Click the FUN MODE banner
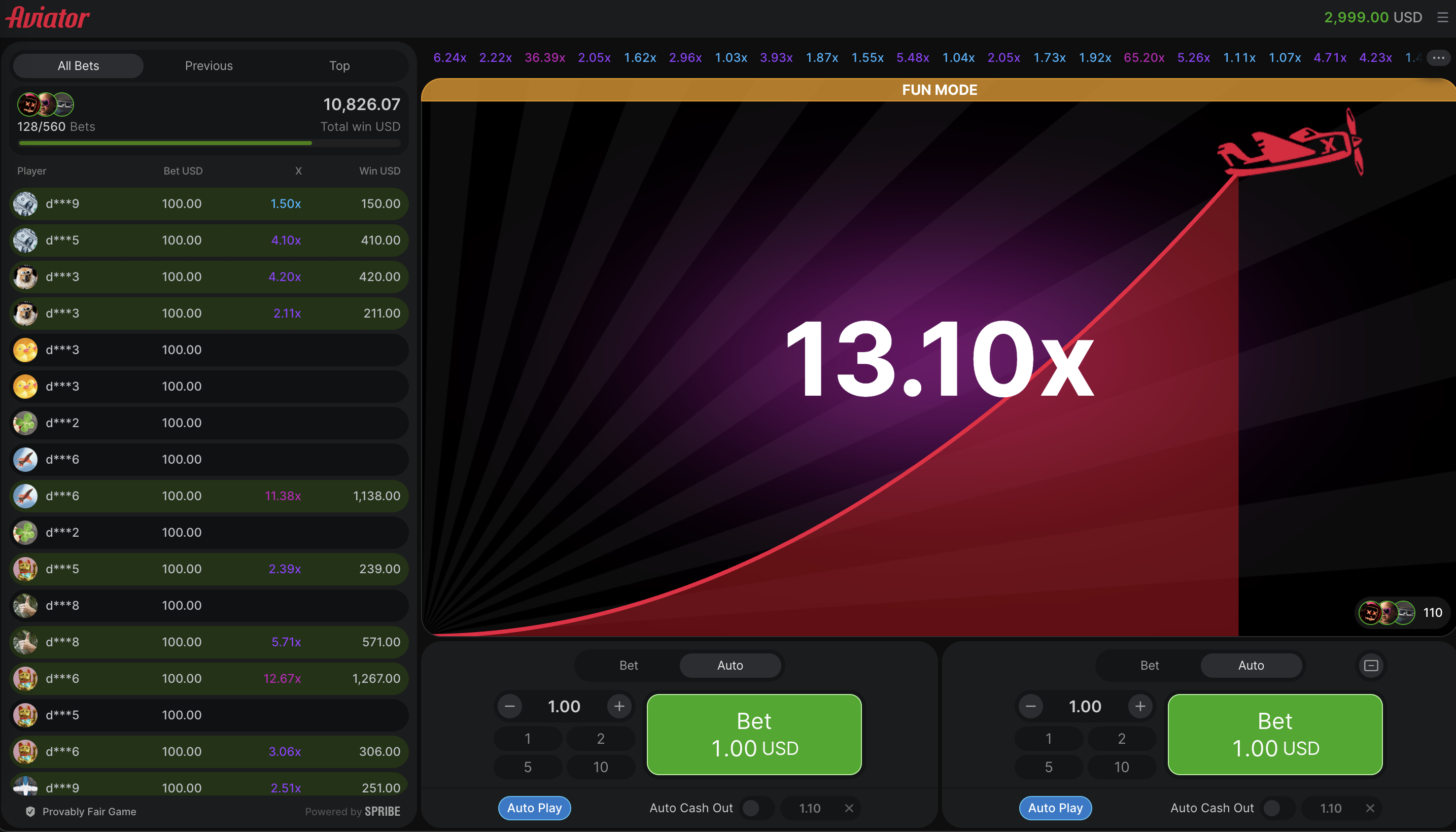This screenshot has width=1456, height=832. click(940, 90)
